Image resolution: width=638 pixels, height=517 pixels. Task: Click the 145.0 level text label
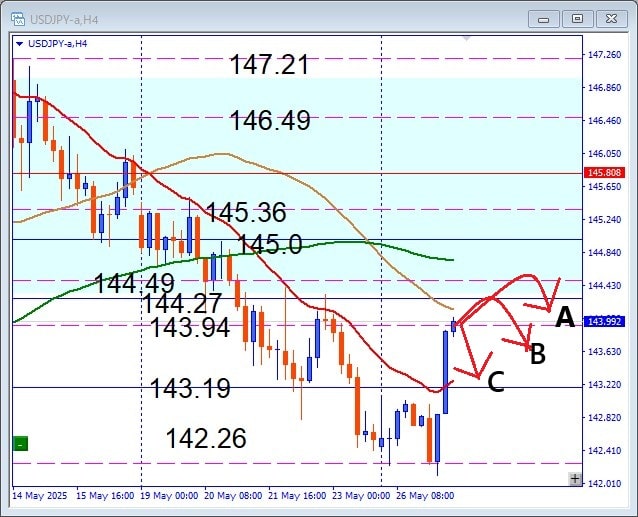pos(270,244)
